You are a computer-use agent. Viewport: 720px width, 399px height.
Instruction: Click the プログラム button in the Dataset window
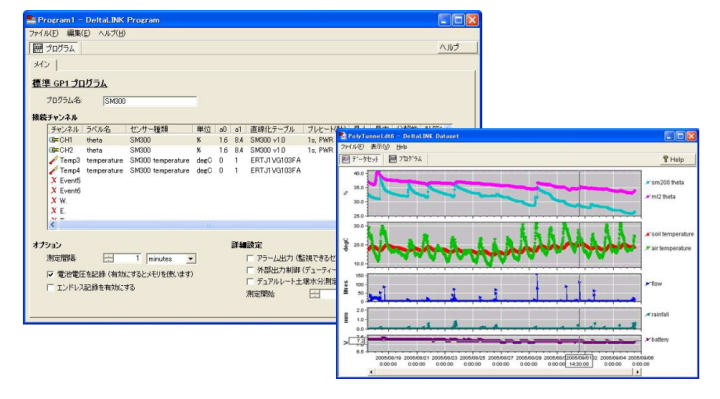tap(405, 159)
